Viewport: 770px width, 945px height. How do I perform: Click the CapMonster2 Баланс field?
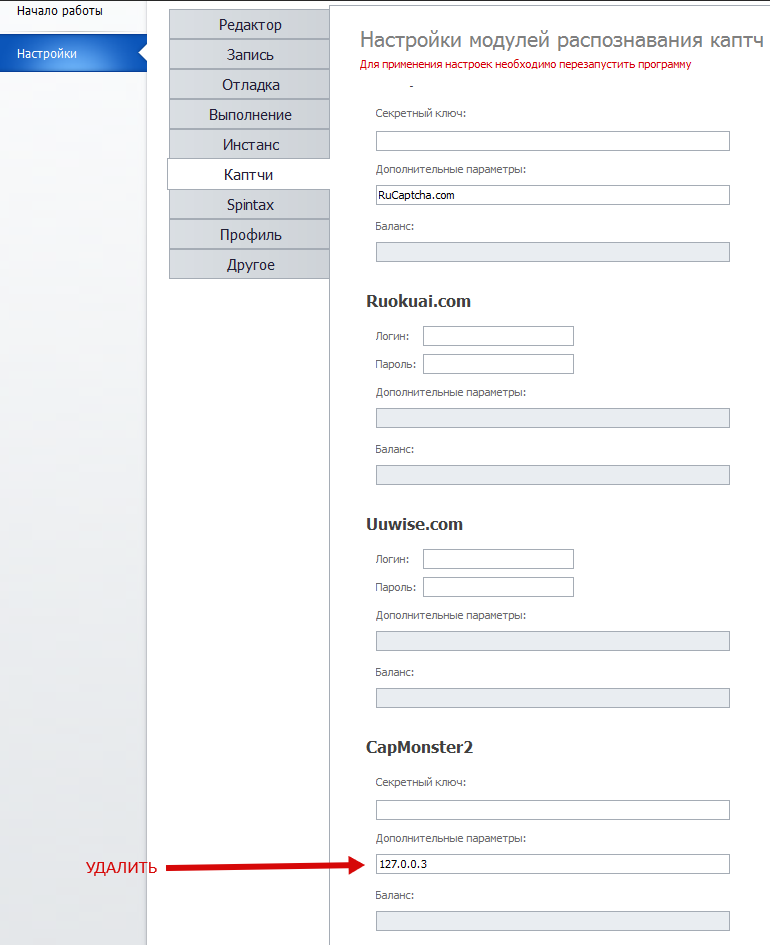click(x=552, y=921)
